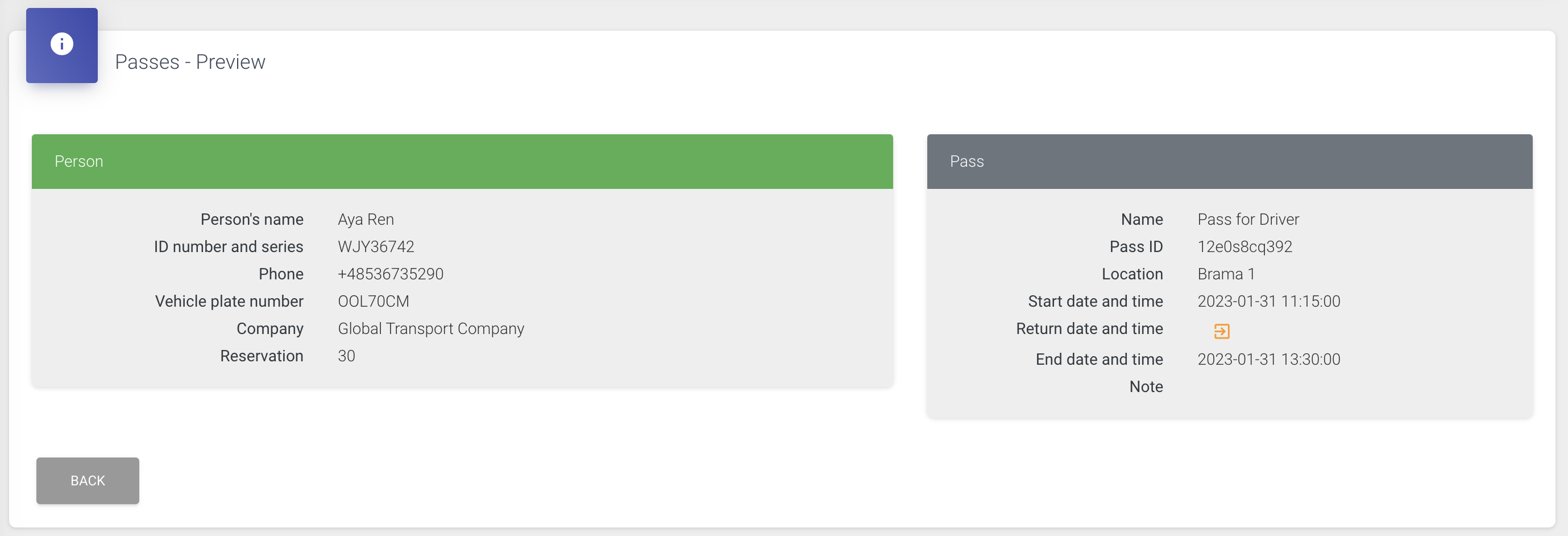Click the Pass ID 12e0s8cq392

tap(1244, 247)
